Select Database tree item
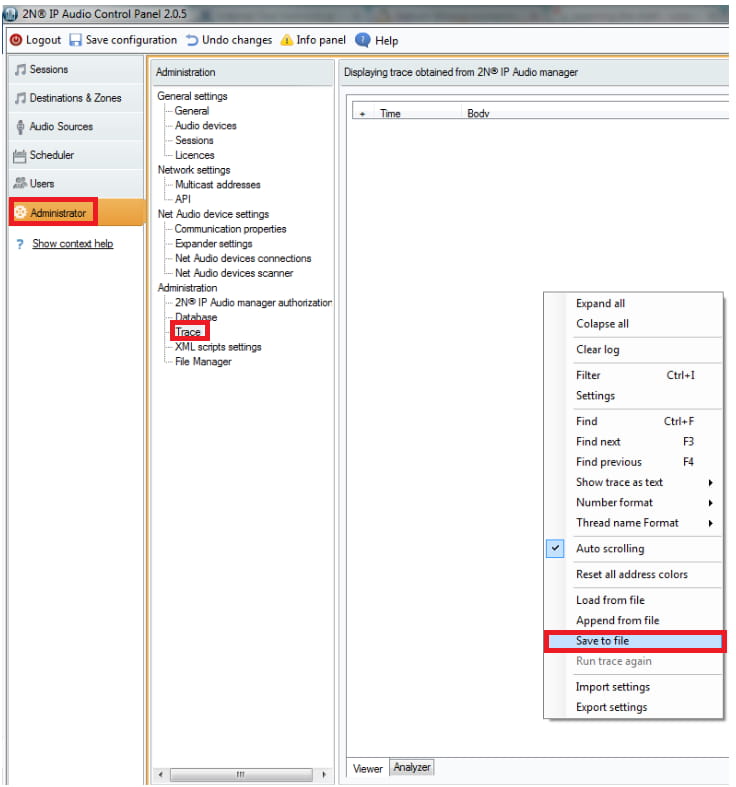This screenshot has width=736, height=787. tap(196, 317)
